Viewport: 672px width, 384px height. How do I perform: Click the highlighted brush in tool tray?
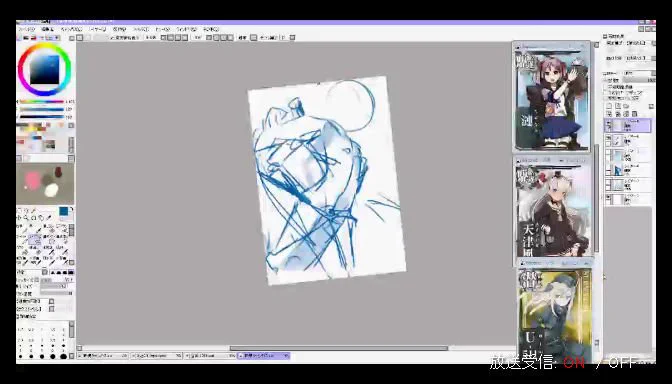coord(34,240)
